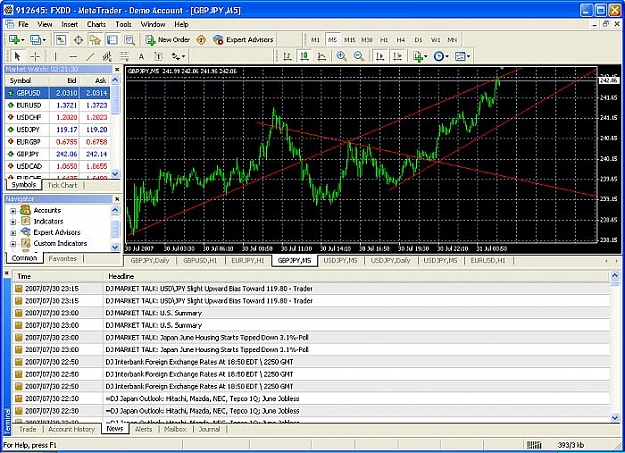Switch chart to Line Chart style

tap(322, 56)
